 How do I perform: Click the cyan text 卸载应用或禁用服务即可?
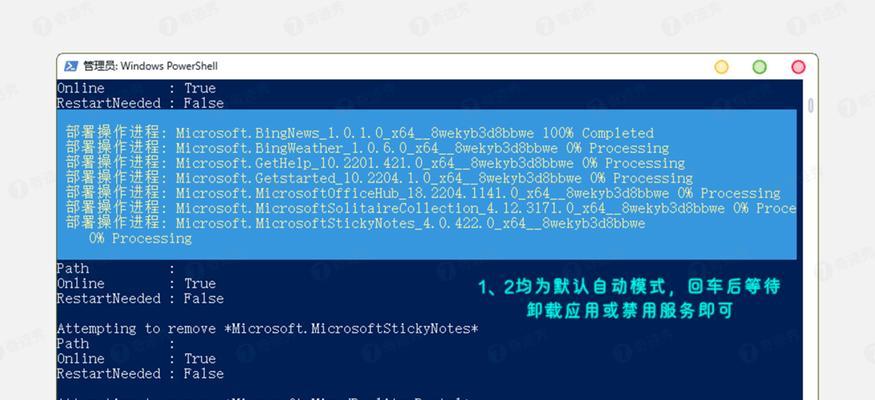[x=629, y=311]
